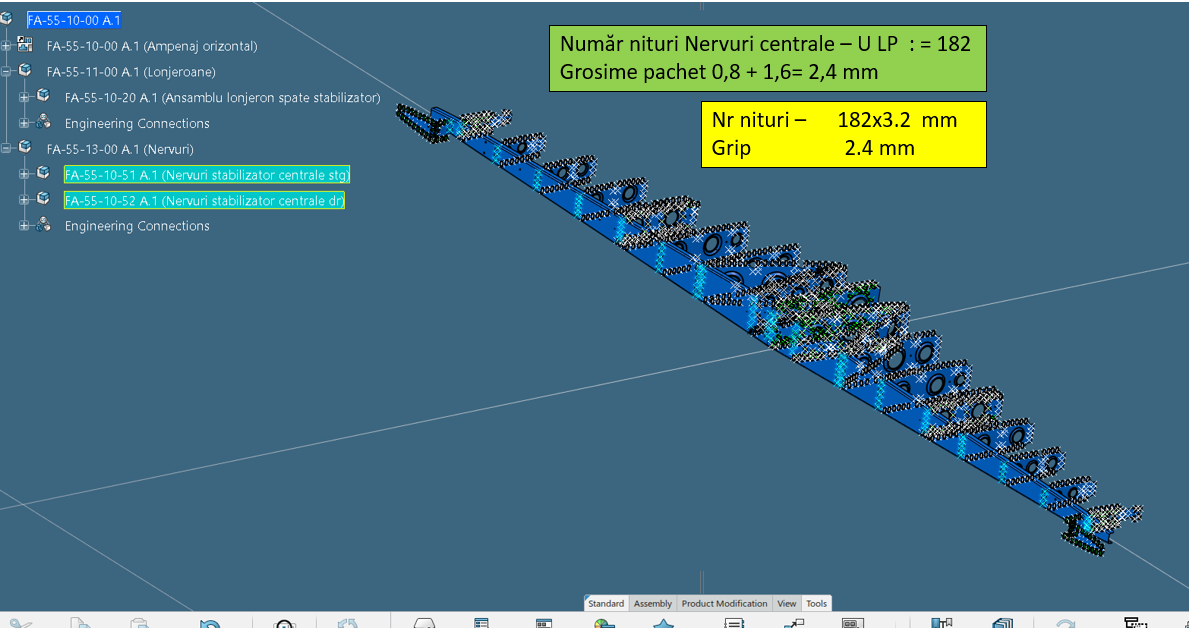Click the yellow Nr nituri Grip note

click(x=843, y=134)
